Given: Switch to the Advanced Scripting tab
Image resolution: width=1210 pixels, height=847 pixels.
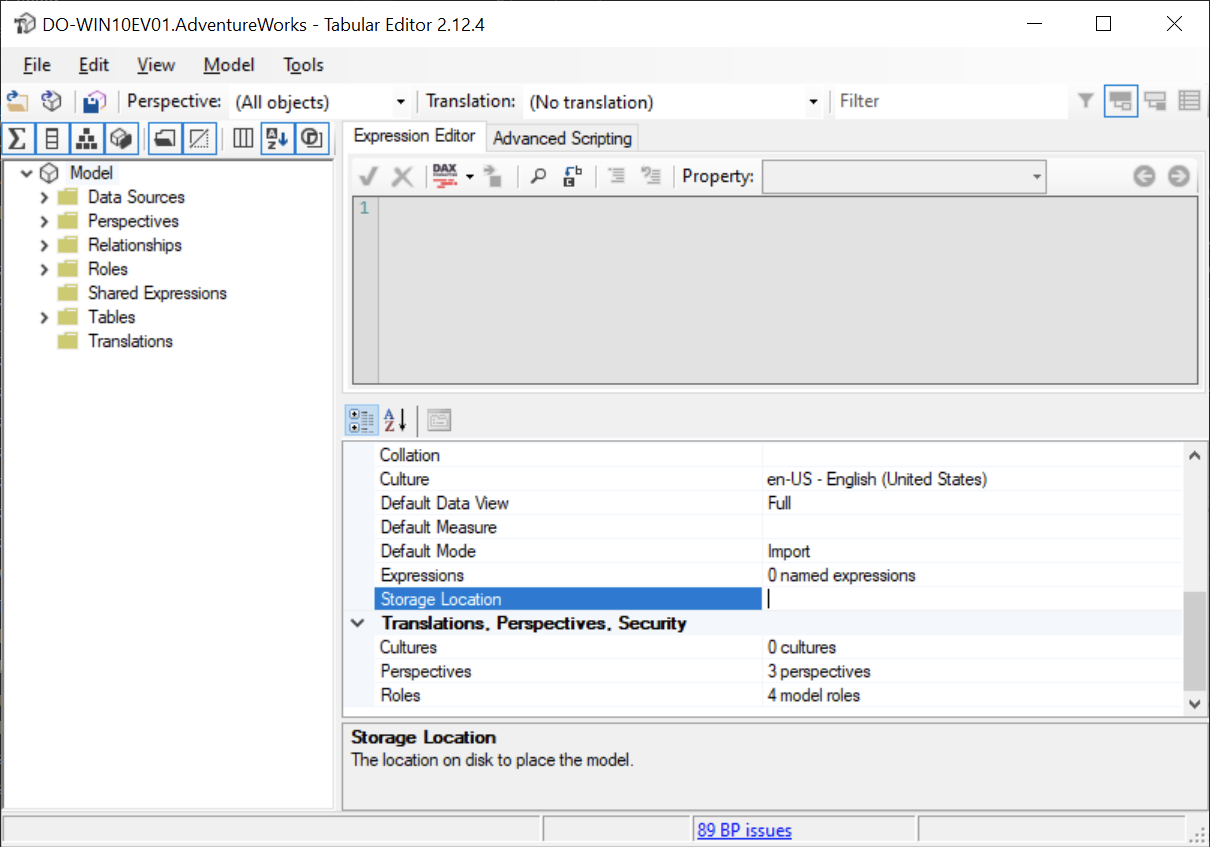Looking at the screenshot, I should pos(562,137).
